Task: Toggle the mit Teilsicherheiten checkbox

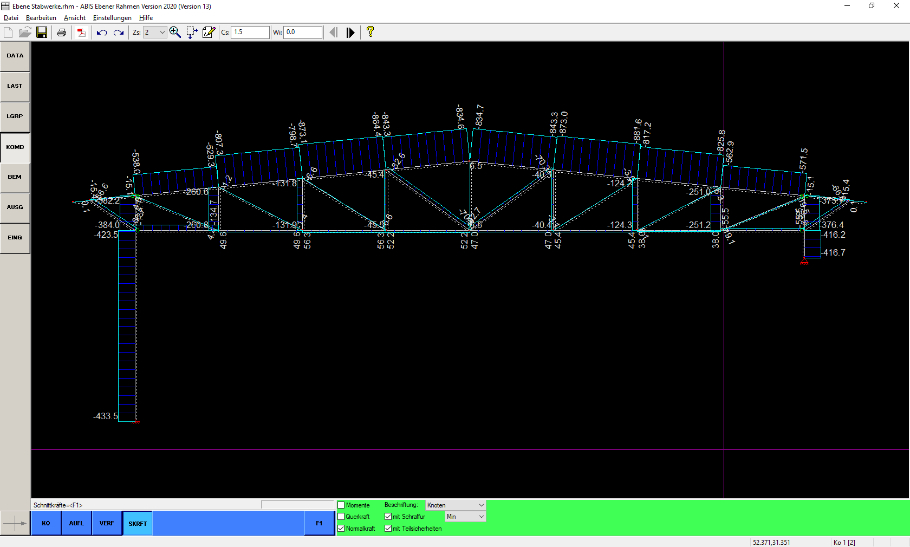Action: pyautogui.click(x=388, y=528)
